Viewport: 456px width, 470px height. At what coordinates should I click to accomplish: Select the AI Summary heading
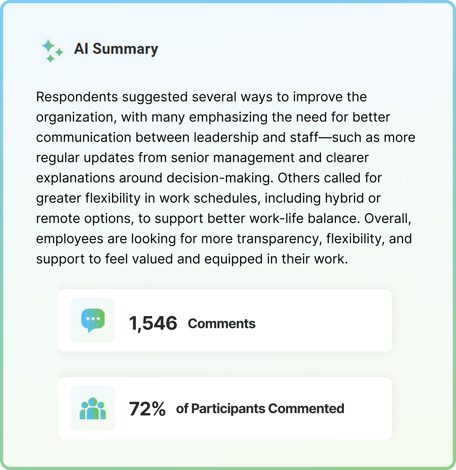pos(116,49)
